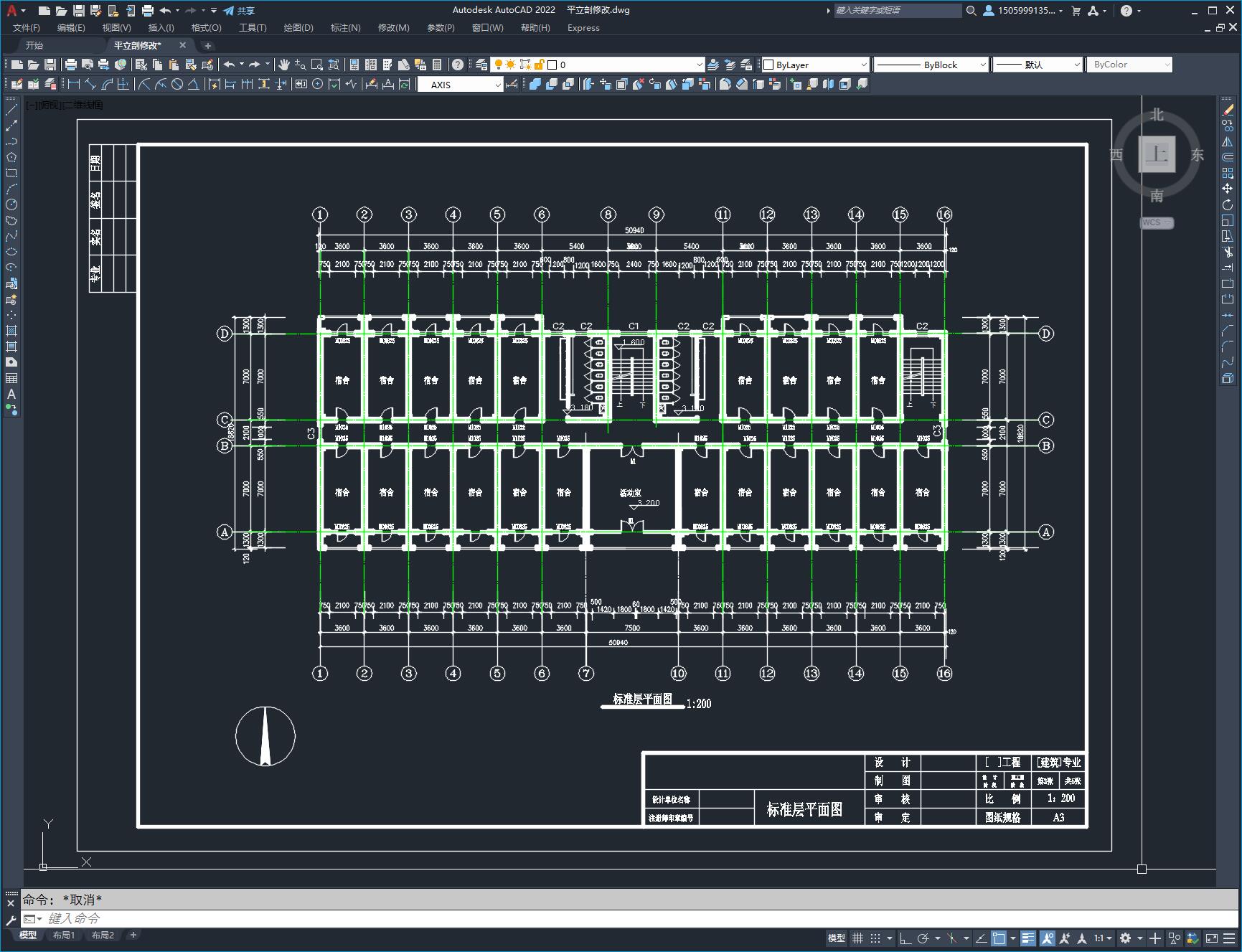Open the 标注(N) menu
This screenshot has width=1242, height=952.
(x=345, y=28)
